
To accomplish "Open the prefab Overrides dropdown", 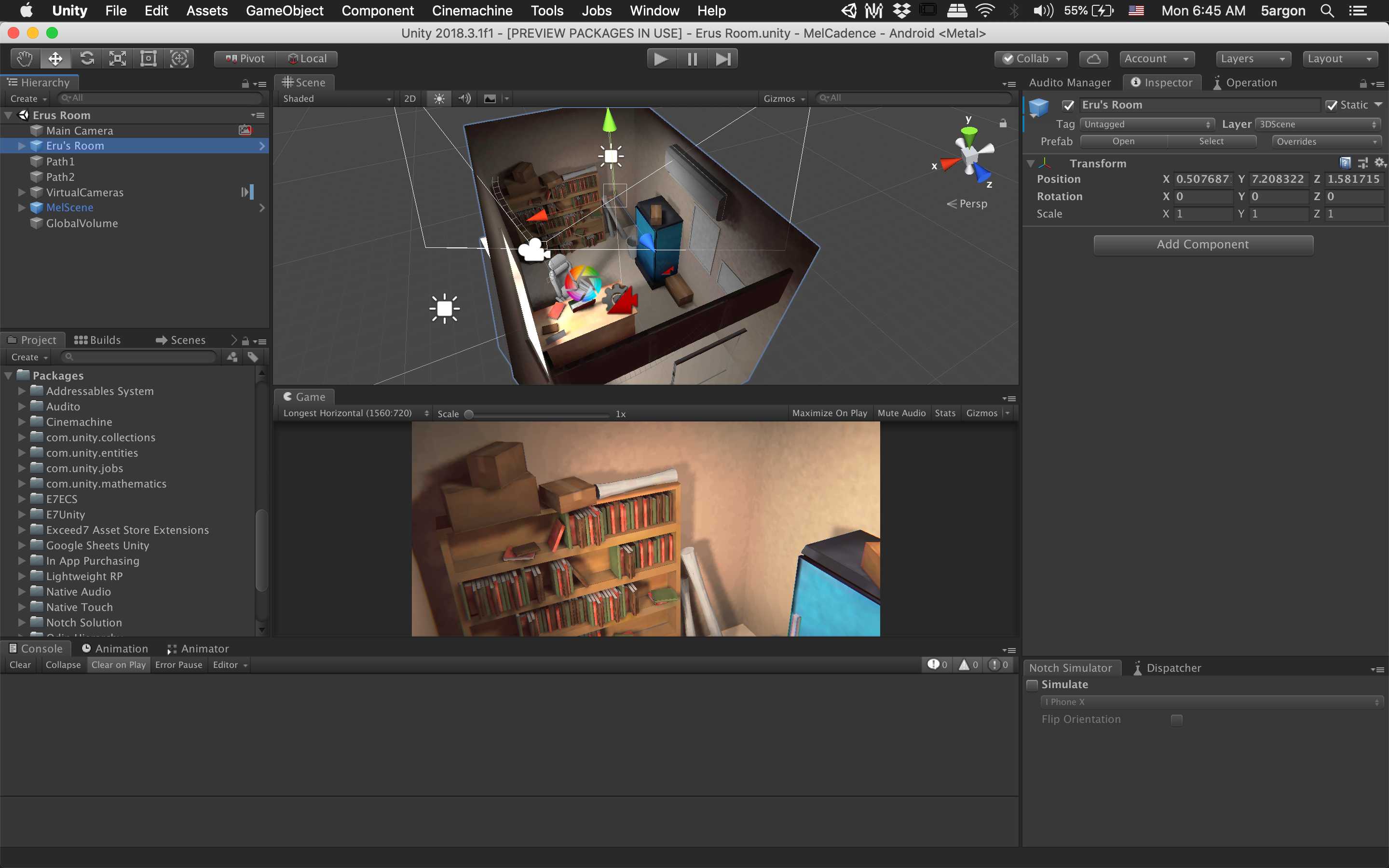I will coord(1326,142).
